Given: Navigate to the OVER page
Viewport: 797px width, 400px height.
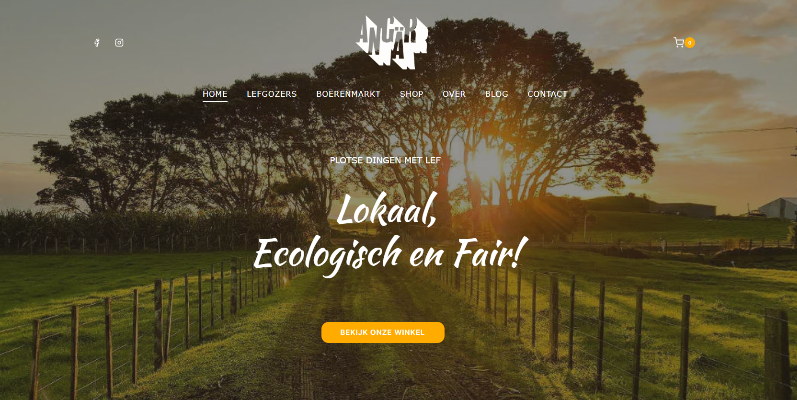Looking at the screenshot, I should (x=454, y=94).
